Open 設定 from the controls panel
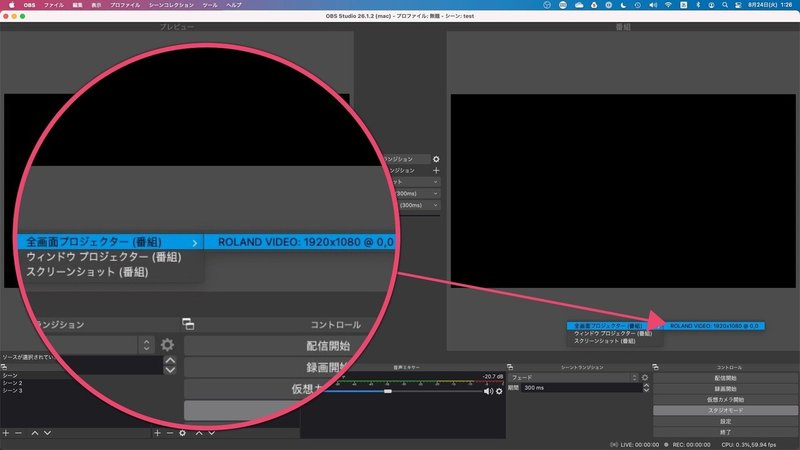 click(725, 421)
